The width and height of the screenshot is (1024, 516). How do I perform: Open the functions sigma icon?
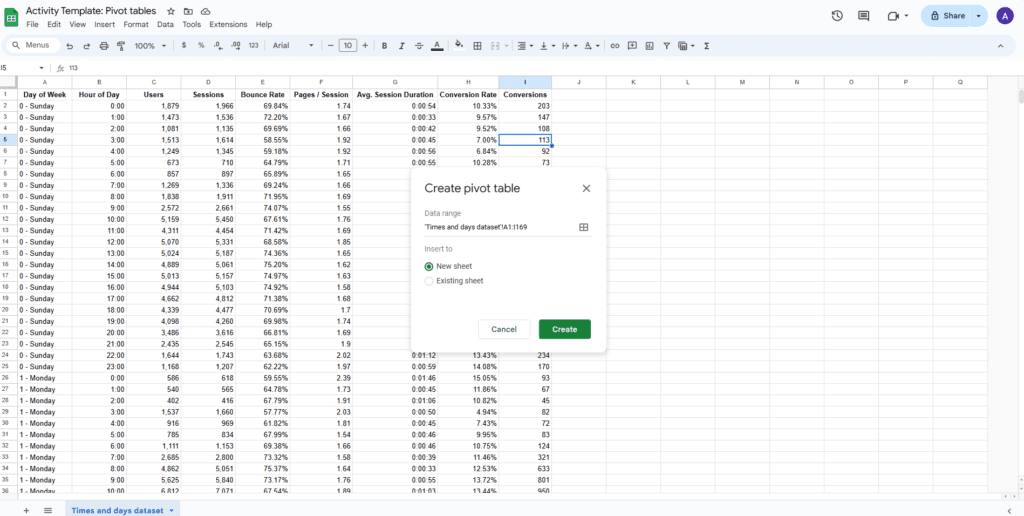pyautogui.click(x=707, y=46)
